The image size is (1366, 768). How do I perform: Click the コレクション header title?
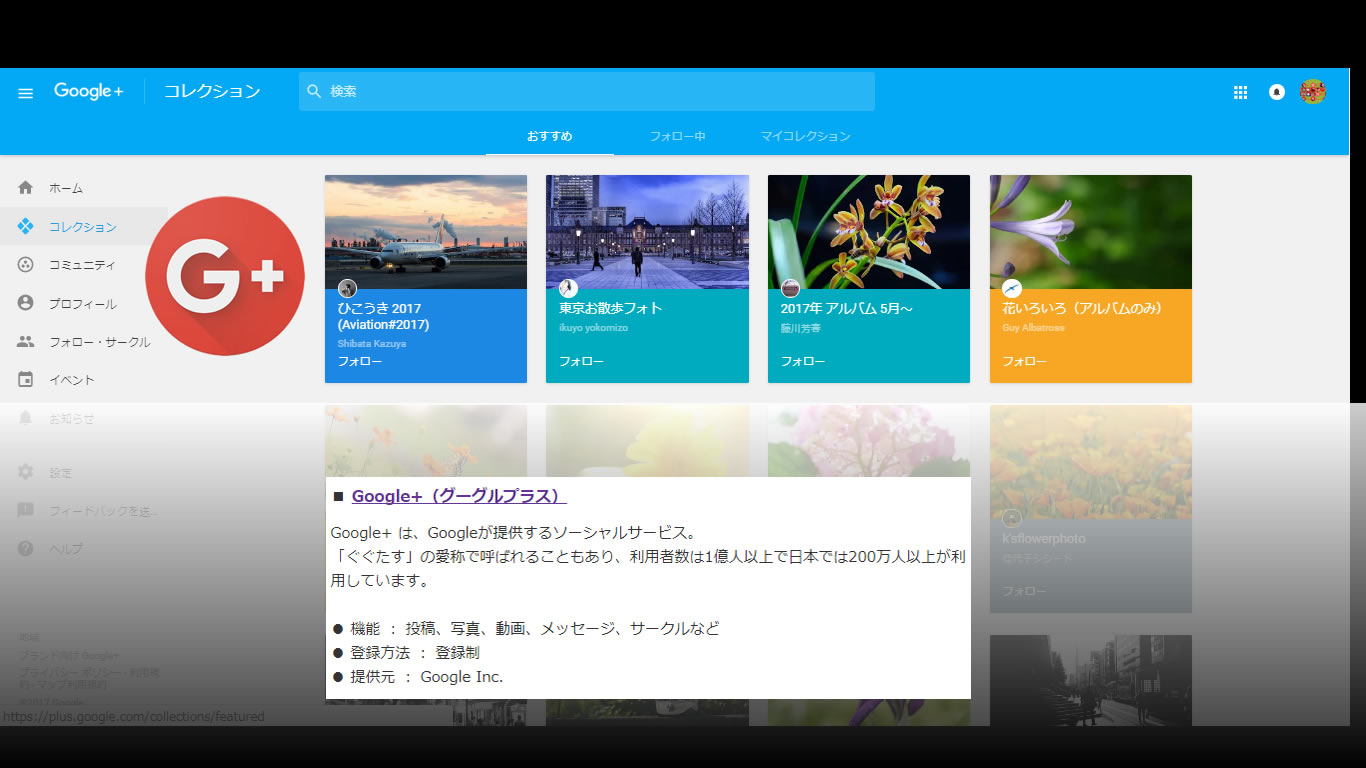tap(212, 91)
